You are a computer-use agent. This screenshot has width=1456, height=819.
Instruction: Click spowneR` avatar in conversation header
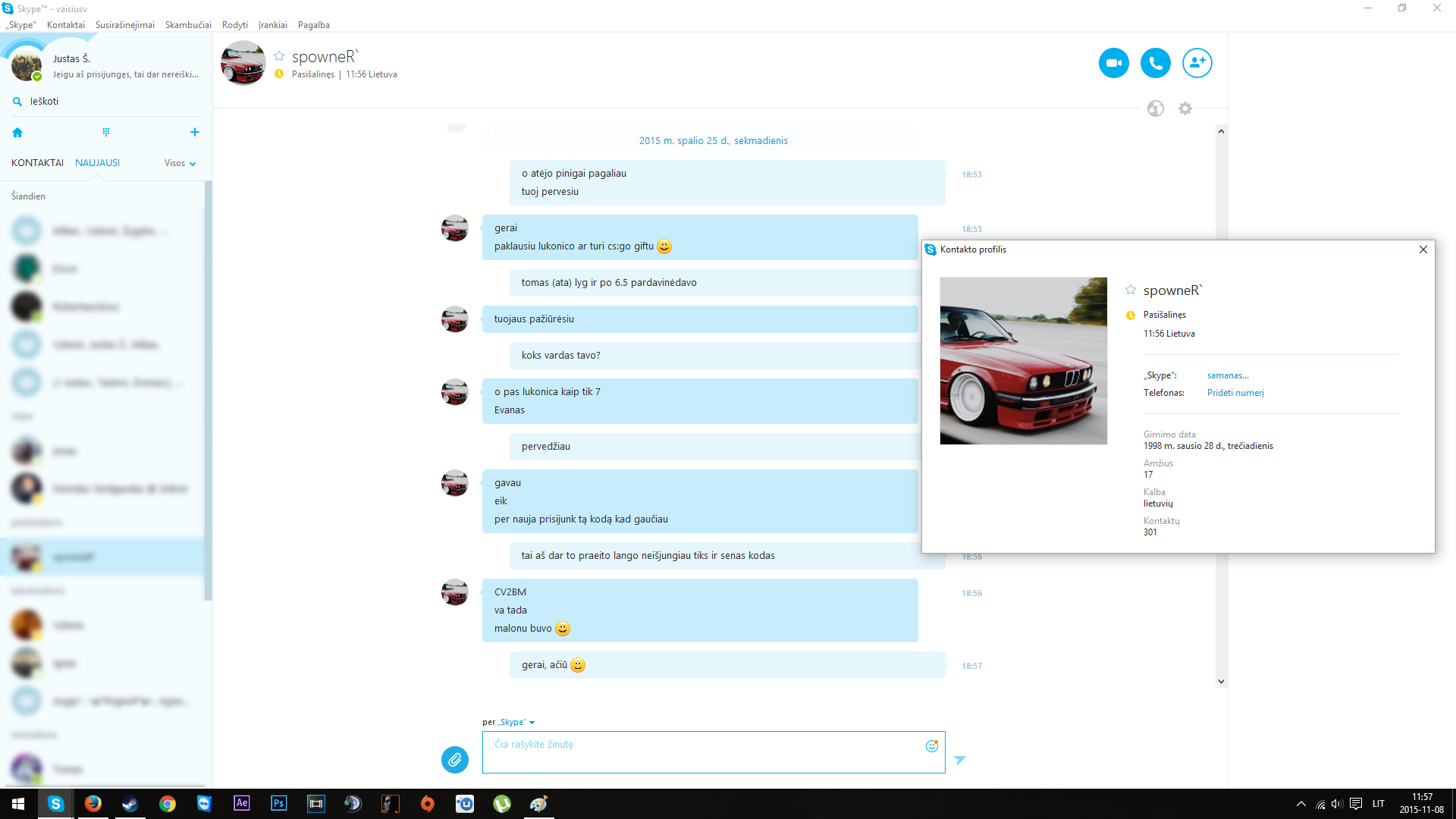coord(243,63)
